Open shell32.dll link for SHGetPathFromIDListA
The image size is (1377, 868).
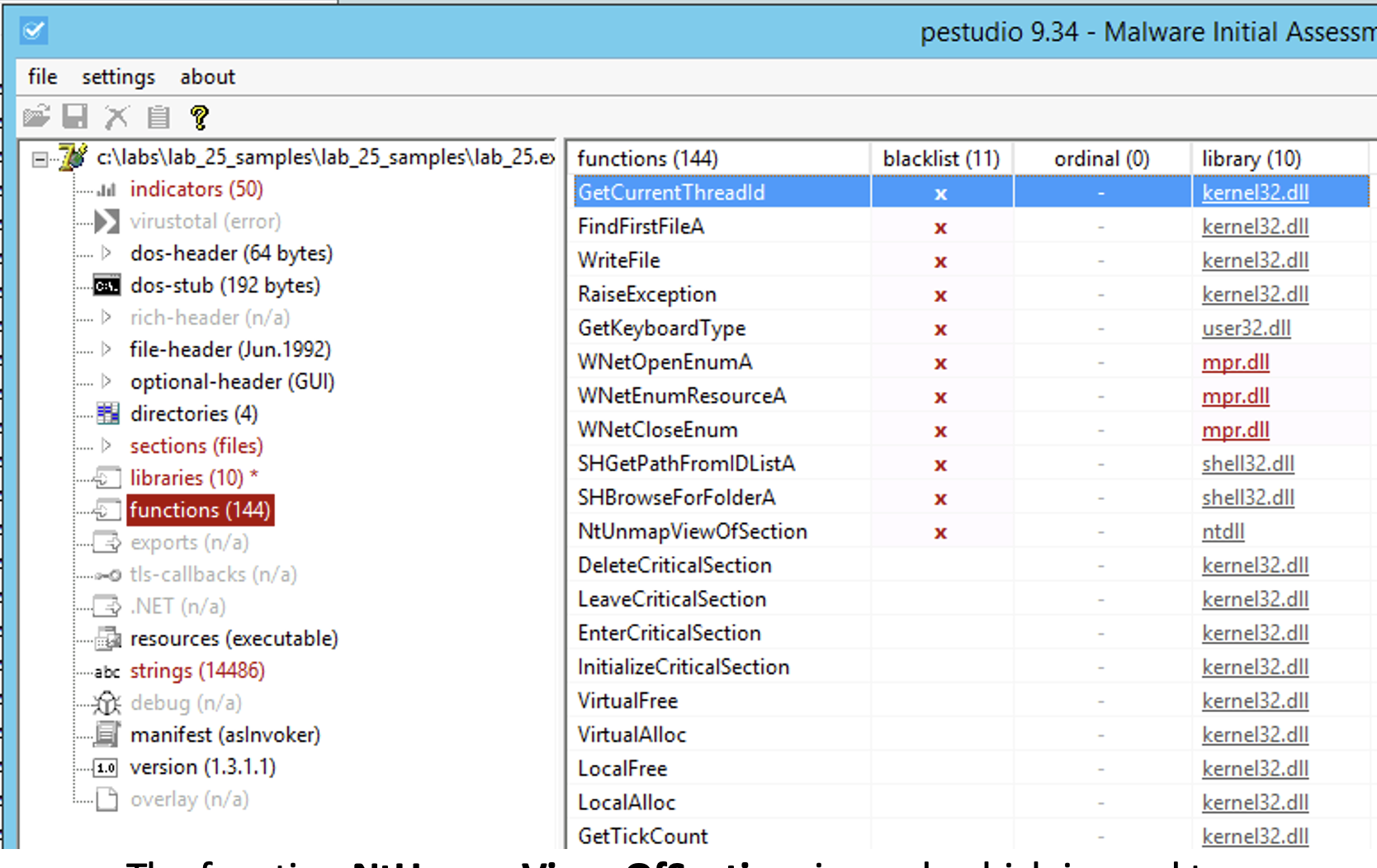point(1247,464)
